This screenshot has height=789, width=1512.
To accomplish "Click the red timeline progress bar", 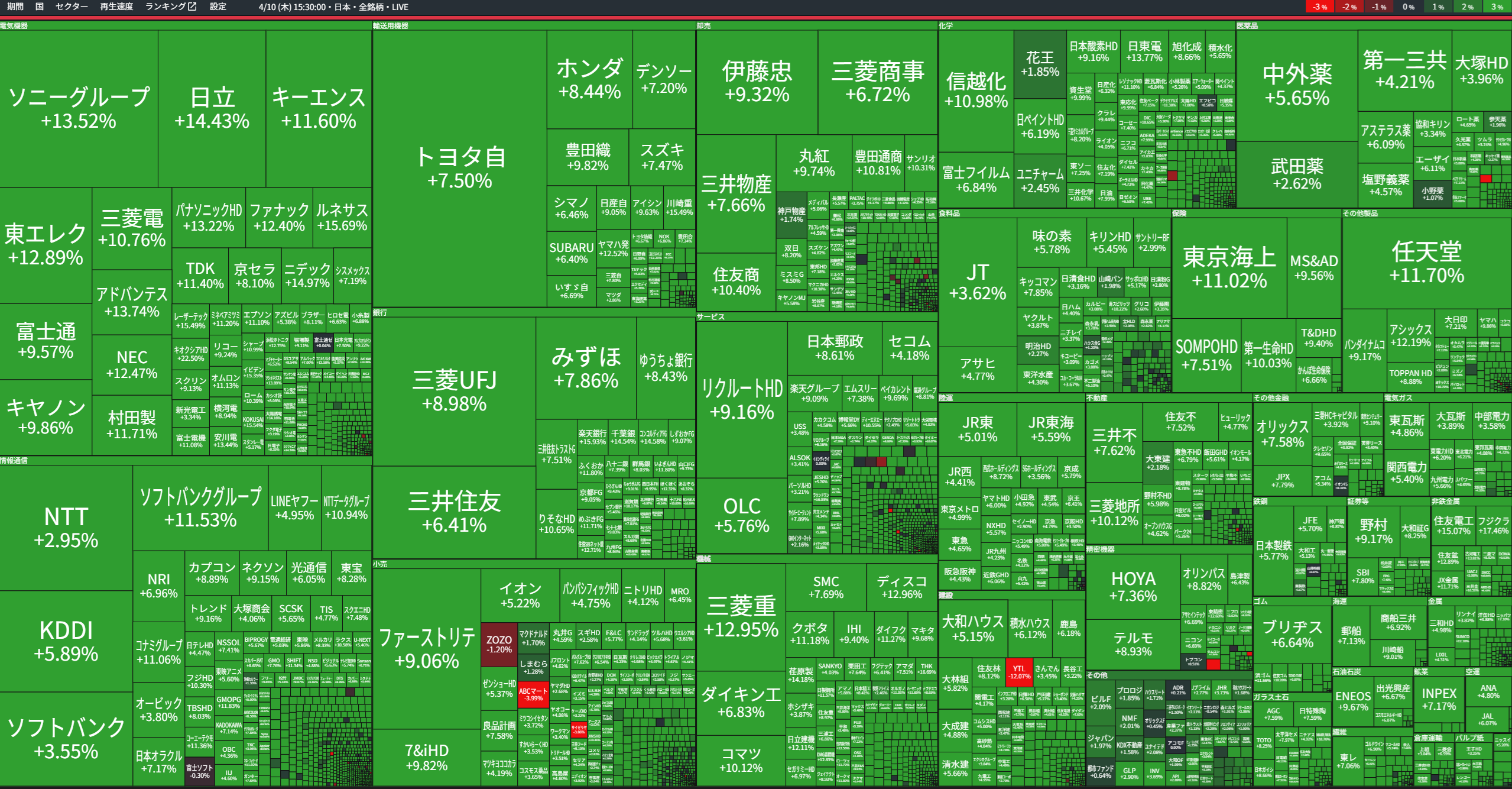I will tap(755, 18).
